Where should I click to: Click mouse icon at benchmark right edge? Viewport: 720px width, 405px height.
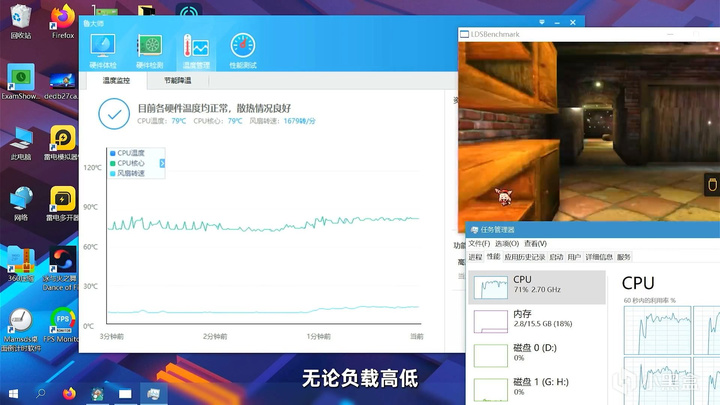coord(712,185)
